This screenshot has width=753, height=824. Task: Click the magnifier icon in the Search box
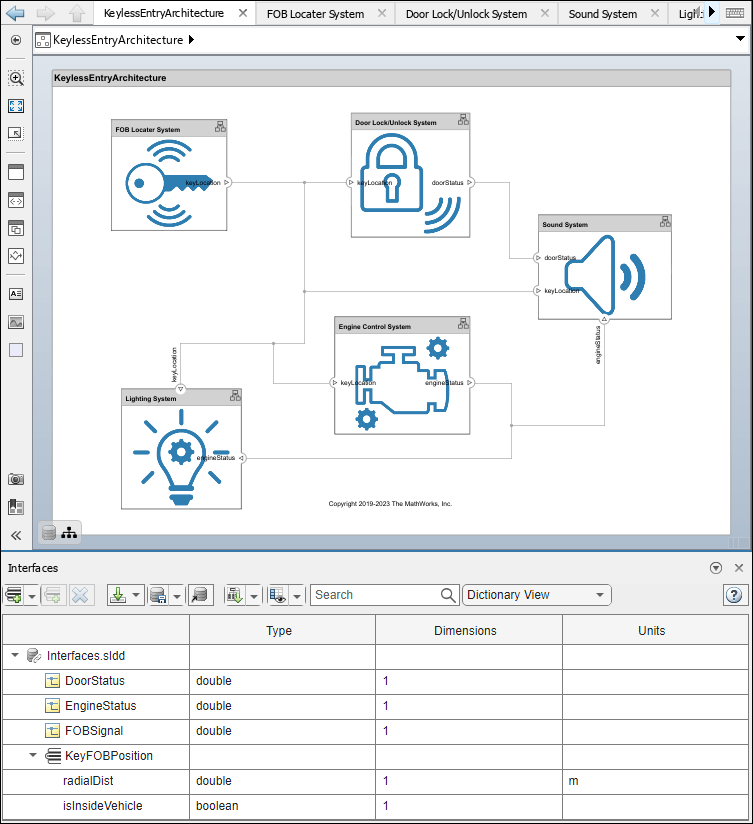(x=448, y=595)
